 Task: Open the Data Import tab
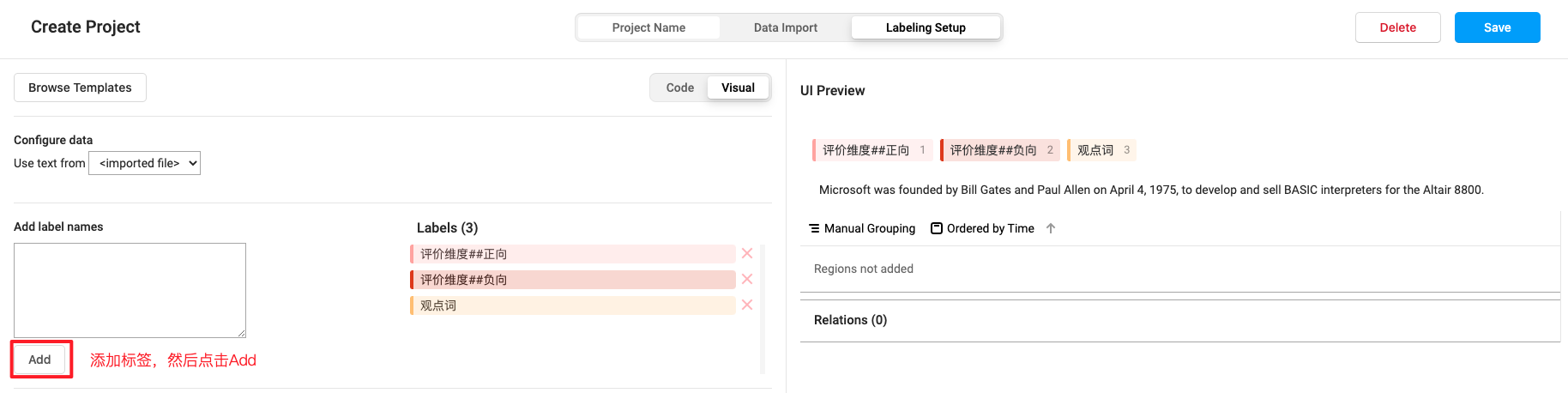[x=785, y=27]
